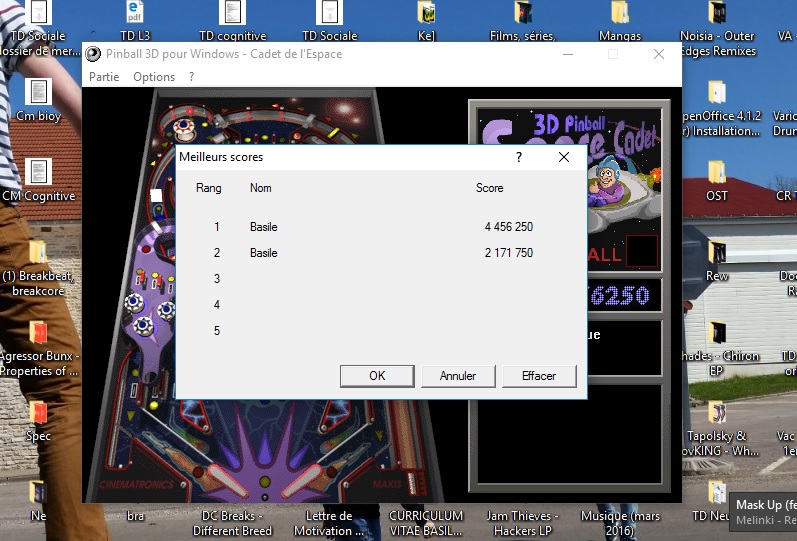Select the Tapolsky & VovKING folder
797x541 pixels.
click(x=717, y=413)
